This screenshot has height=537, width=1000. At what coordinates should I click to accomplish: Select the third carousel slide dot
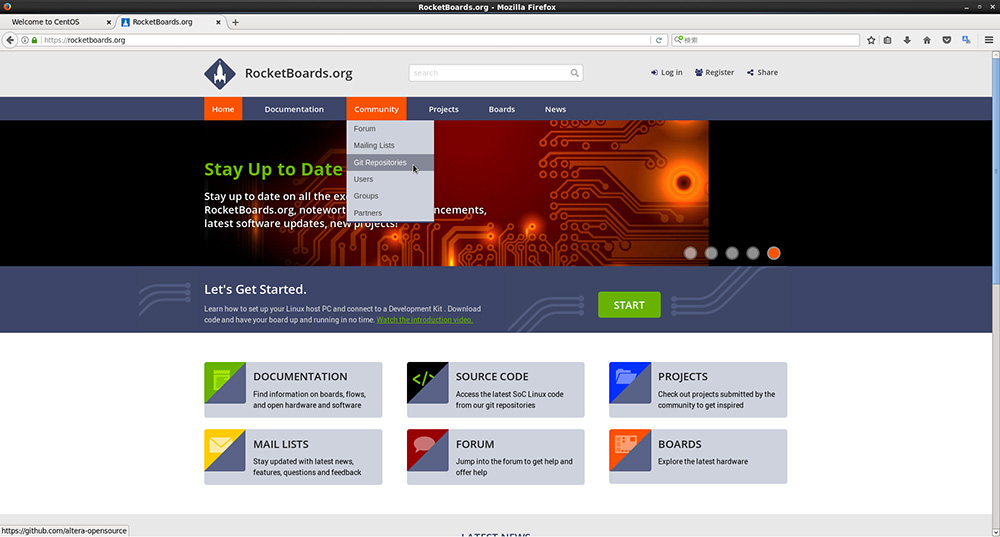click(732, 253)
